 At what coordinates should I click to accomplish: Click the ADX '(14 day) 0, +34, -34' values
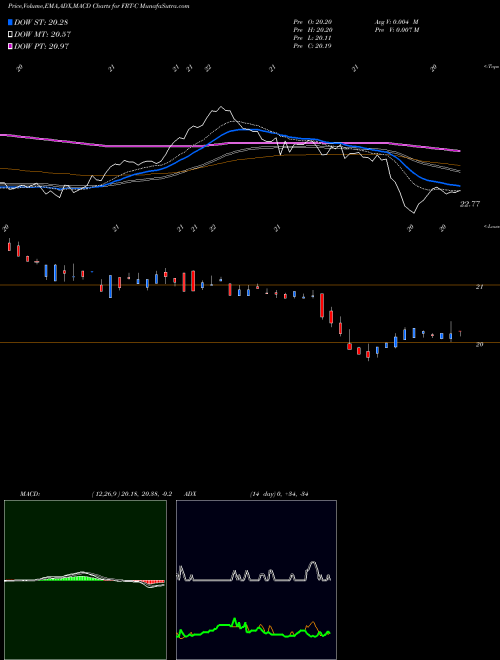(279, 494)
